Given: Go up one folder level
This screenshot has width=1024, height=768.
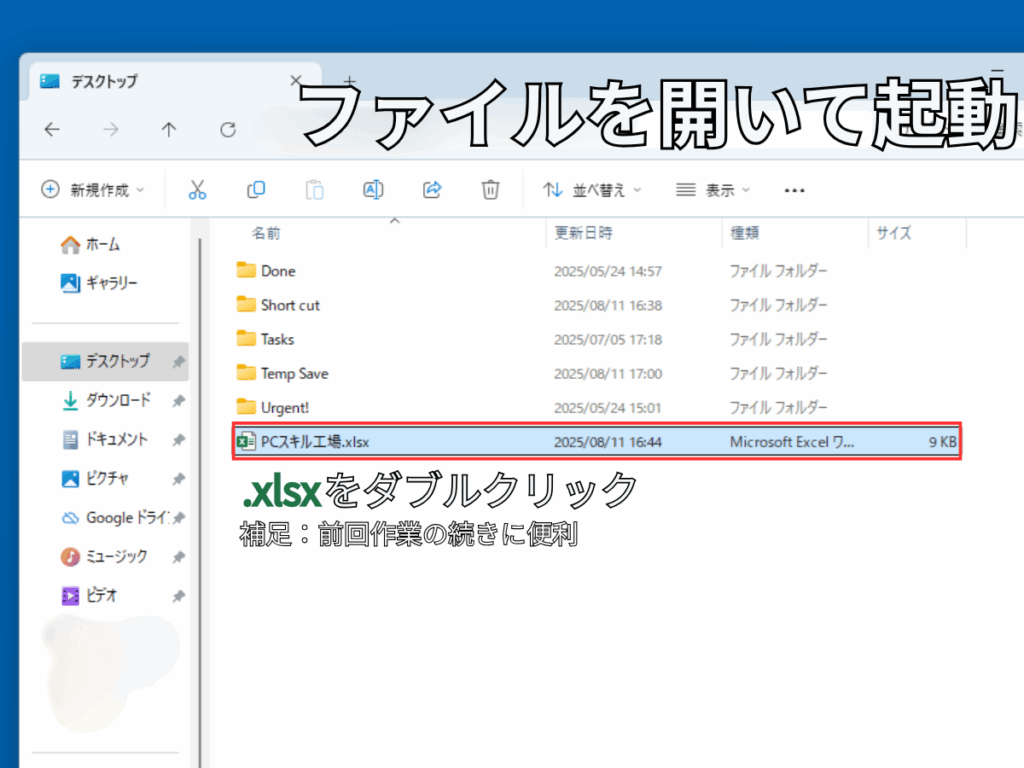Looking at the screenshot, I should tap(169, 129).
